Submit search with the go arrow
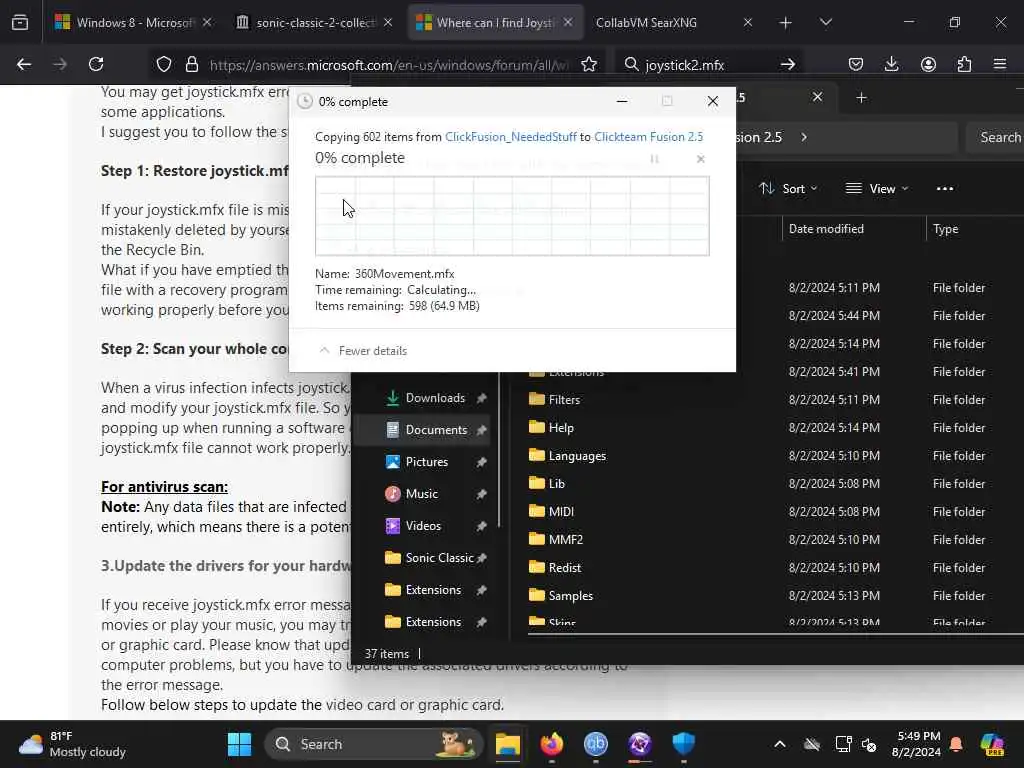This screenshot has width=1024, height=768. click(788, 64)
